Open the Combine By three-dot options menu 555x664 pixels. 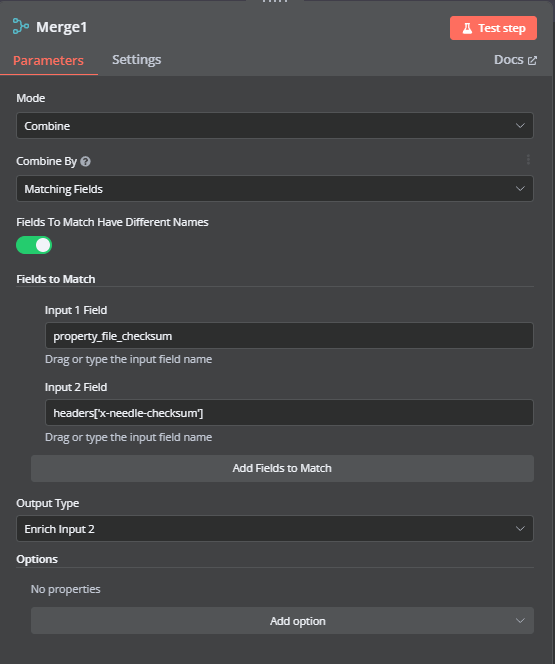coord(528,160)
